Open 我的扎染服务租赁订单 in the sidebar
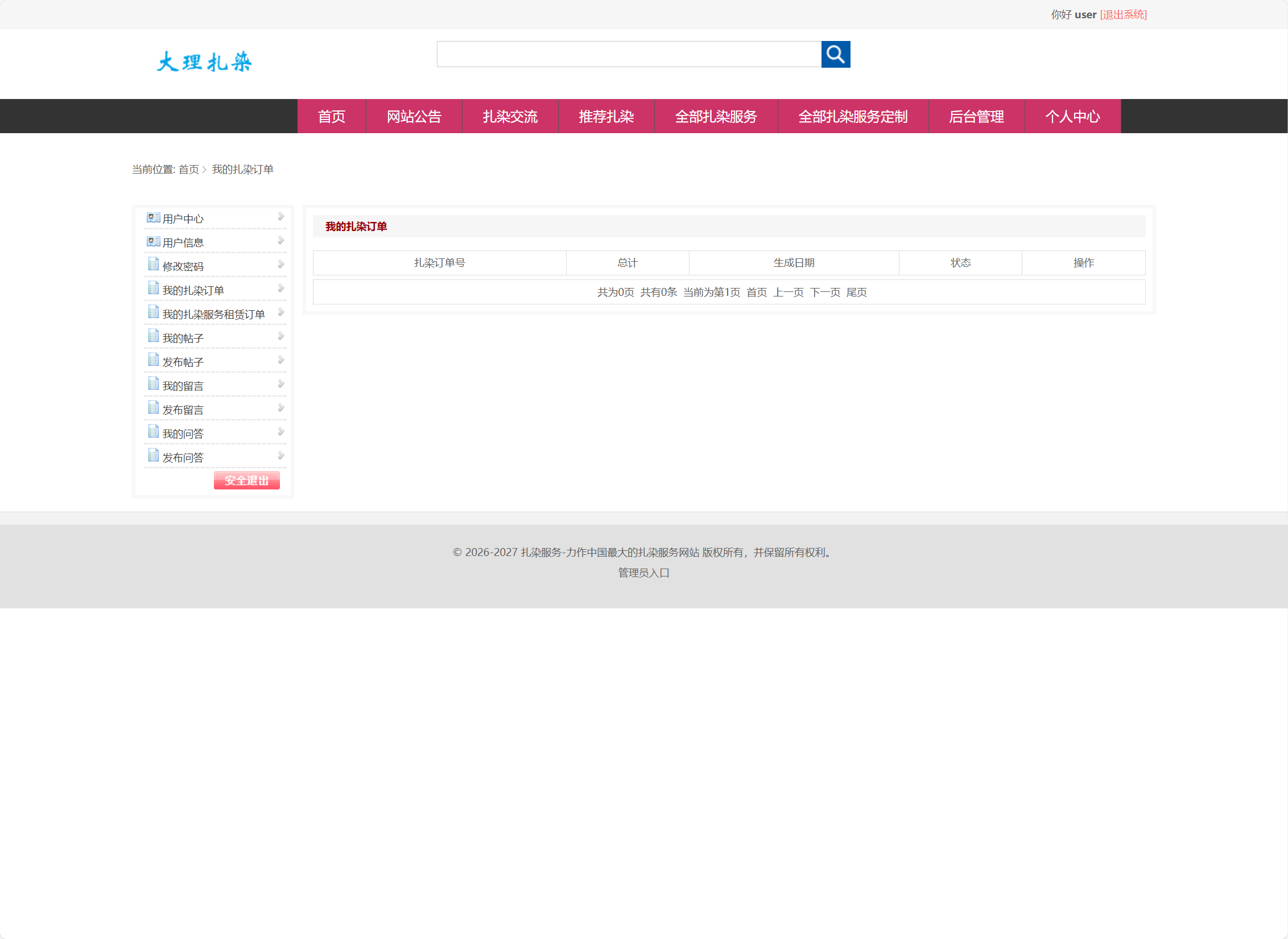This screenshot has height=939, width=1288. click(213, 315)
